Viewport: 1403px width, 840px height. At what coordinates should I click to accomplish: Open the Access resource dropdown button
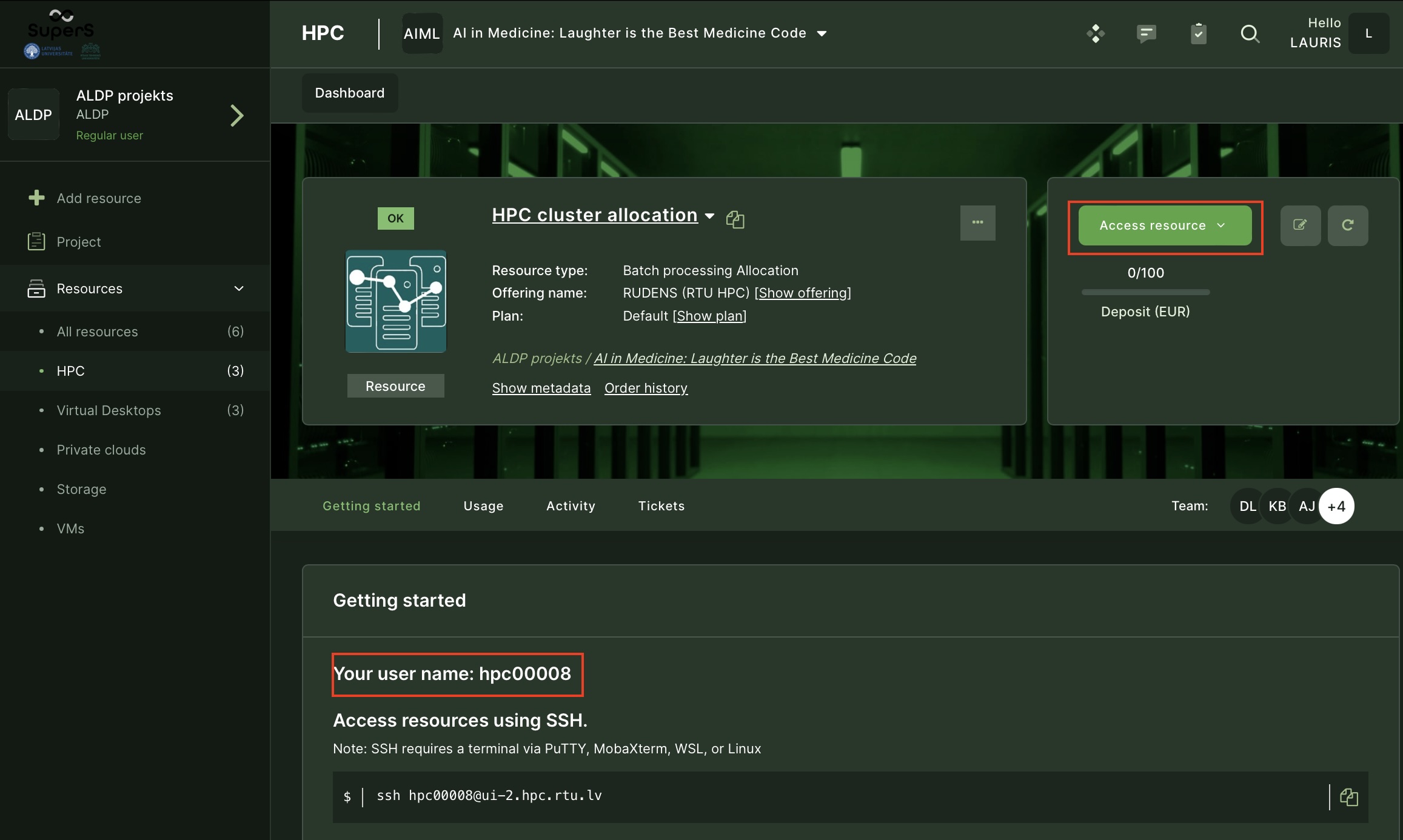1165,225
